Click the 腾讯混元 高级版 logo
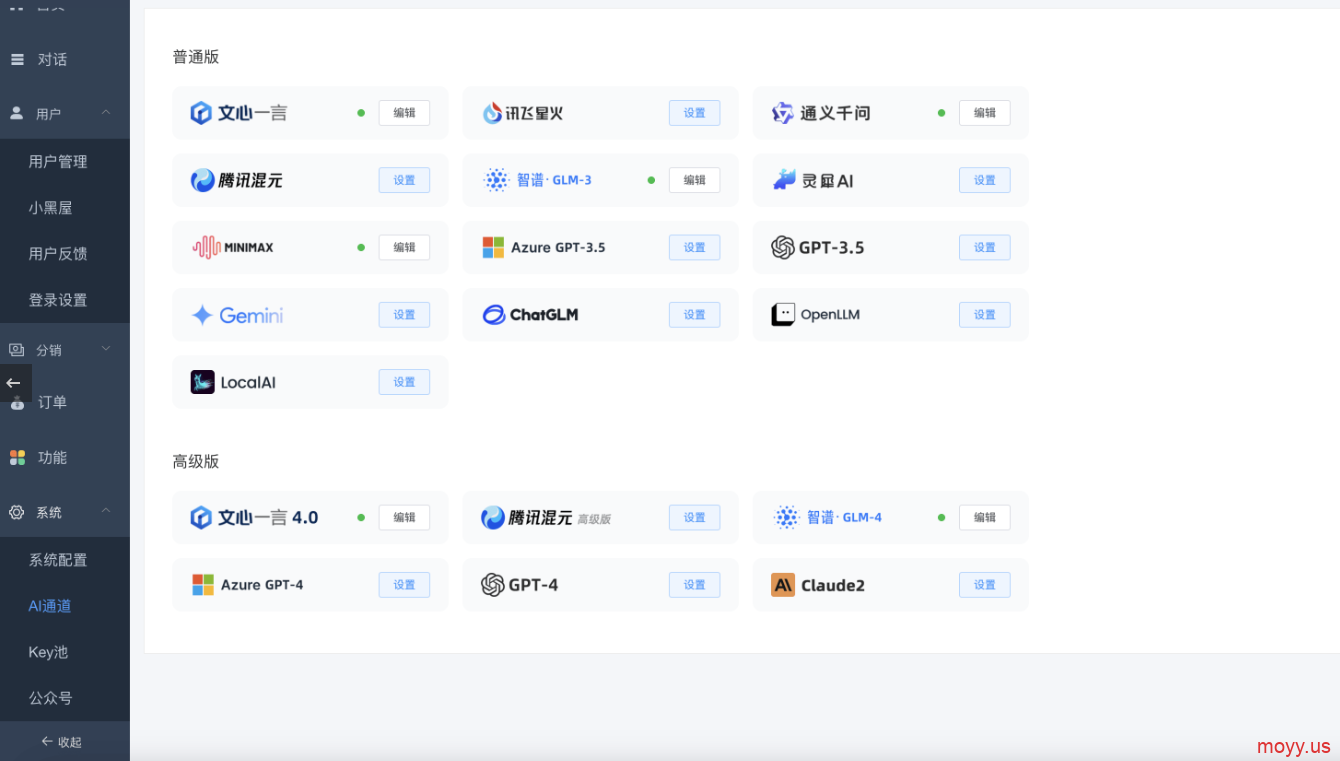 pyautogui.click(x=492, y=517)
